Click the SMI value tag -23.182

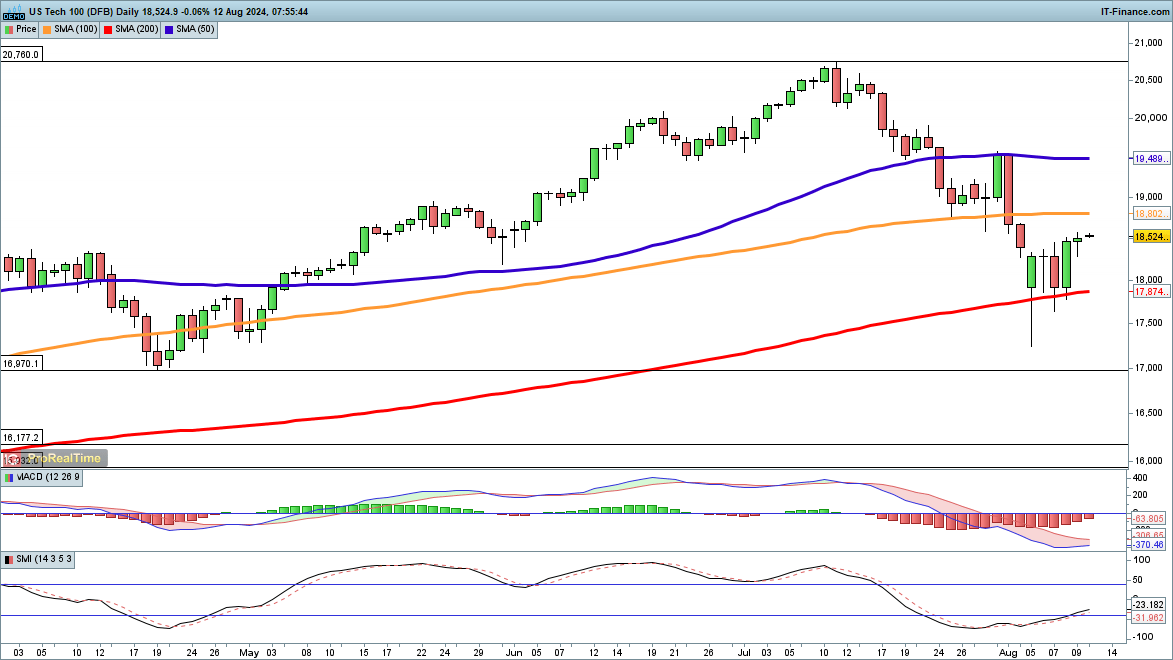click(x=1151, y=605)
